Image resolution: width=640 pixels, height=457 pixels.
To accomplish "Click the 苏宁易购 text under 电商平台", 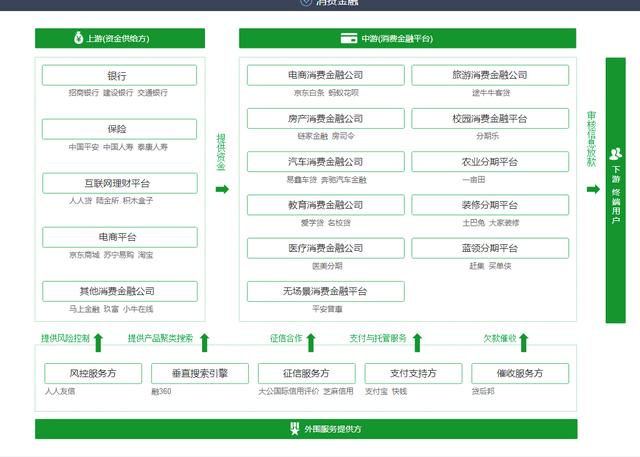I will click(119, 255).
